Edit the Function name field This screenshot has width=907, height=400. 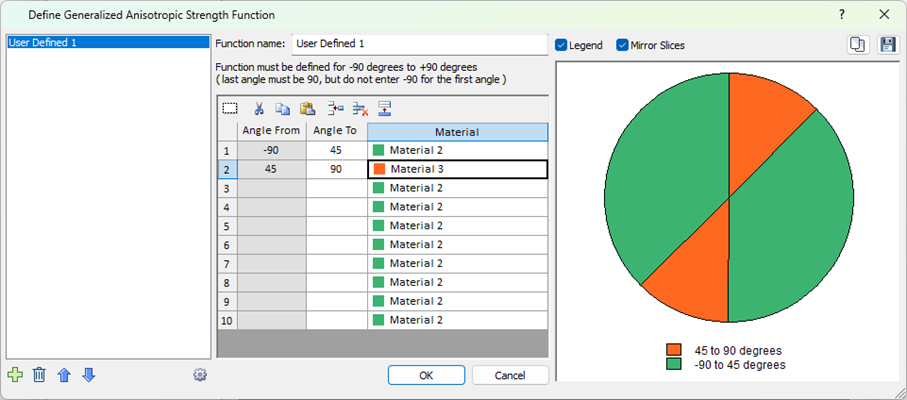coord(420,44)
